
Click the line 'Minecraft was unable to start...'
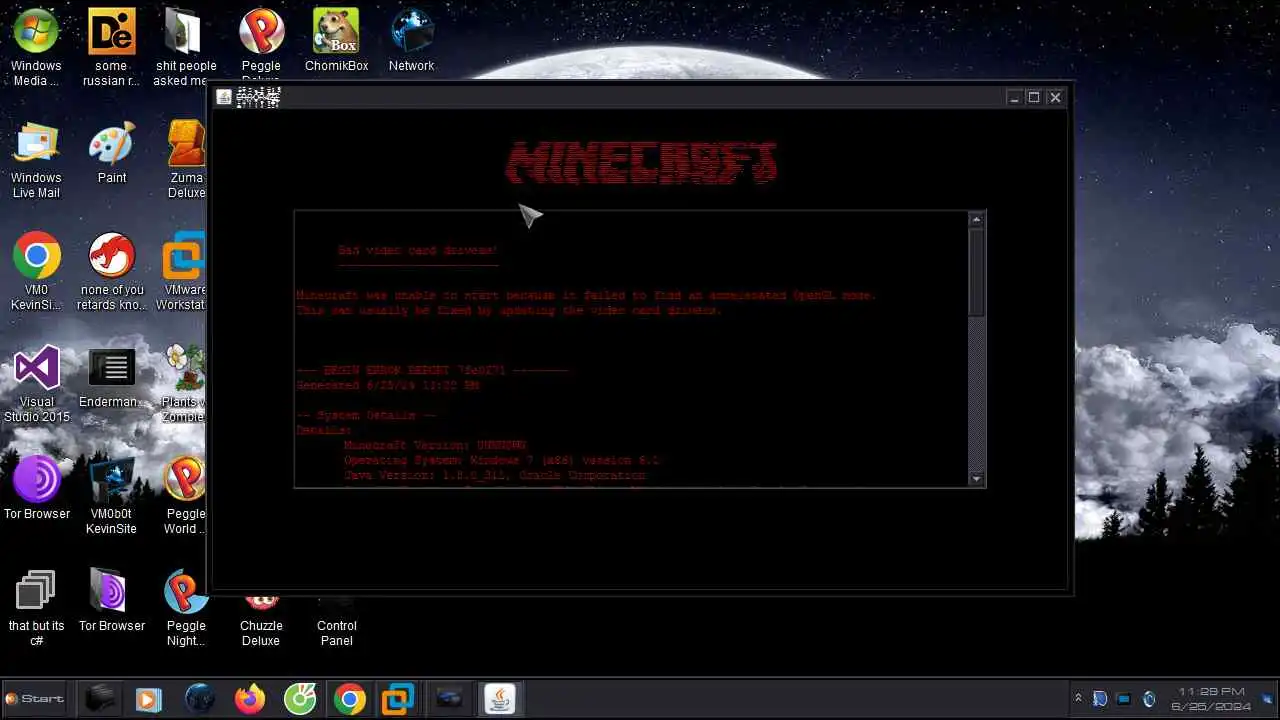pos(586,295)
